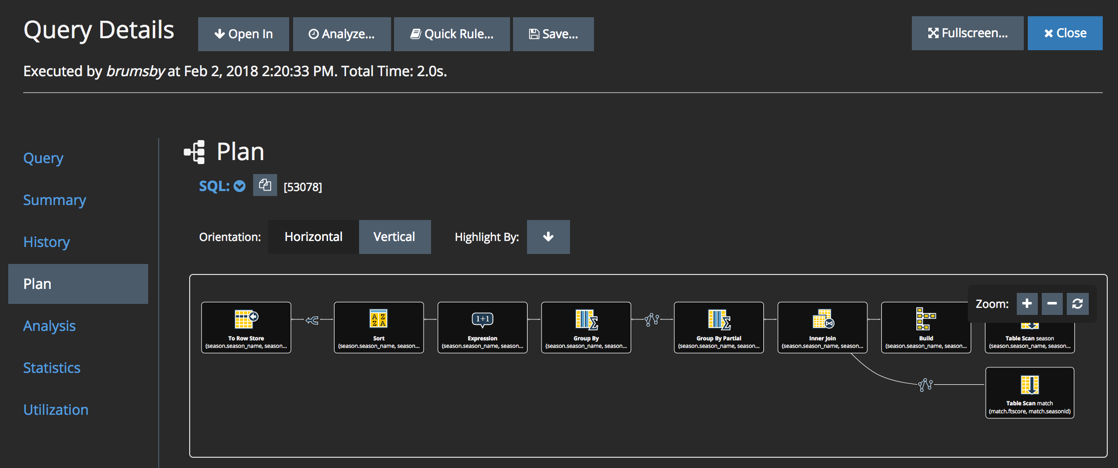Select the Sort node in plan
Viewport: 1118px width, 468px height.
tap(378, 327)
